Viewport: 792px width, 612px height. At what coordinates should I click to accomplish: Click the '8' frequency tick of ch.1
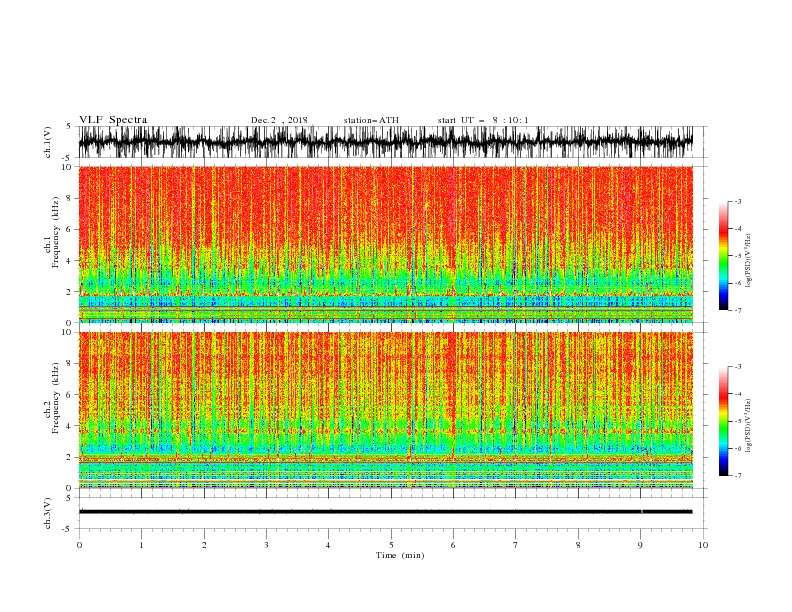[69, 198]
